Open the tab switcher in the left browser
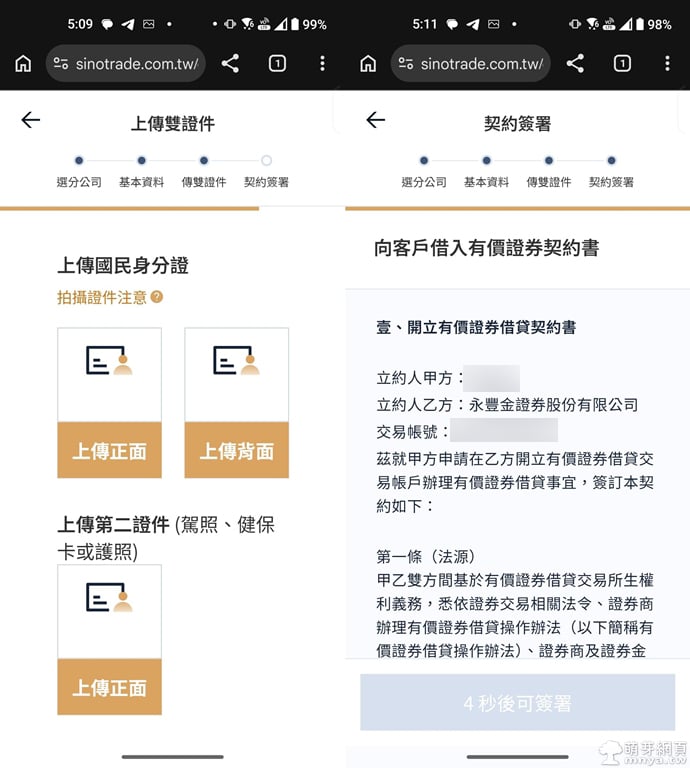This screenshot has height=768, width=690. [277, 64]
